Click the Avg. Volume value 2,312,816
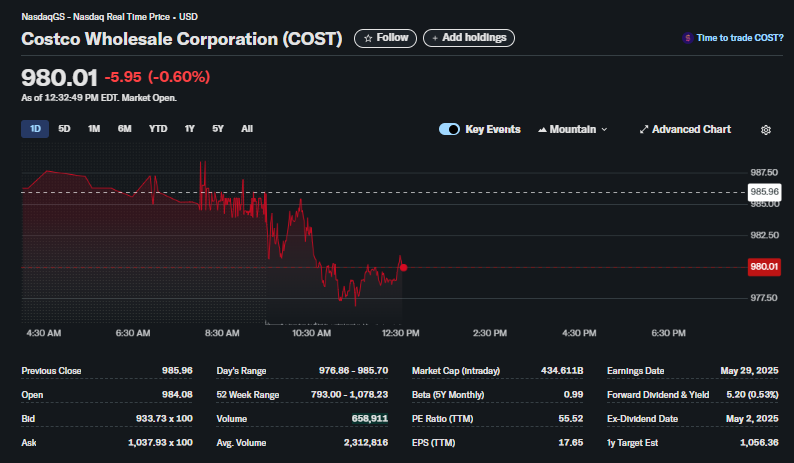794x463 pixels. (x=366, y=443)
